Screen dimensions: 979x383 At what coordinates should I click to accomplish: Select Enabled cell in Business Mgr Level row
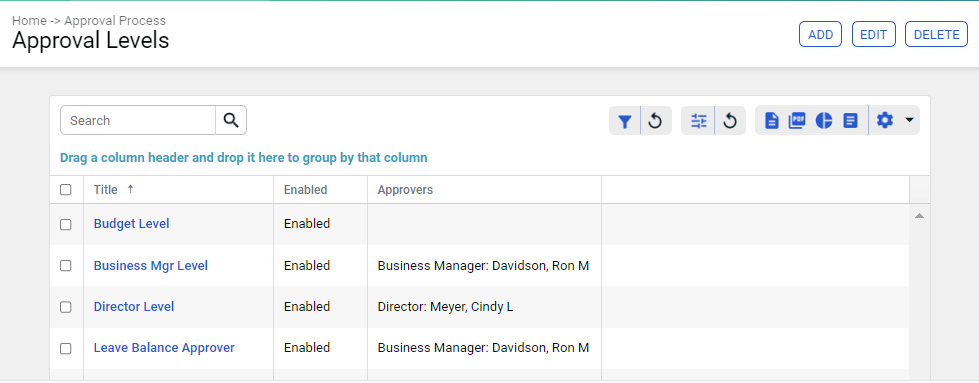click(x=320, y=266)
